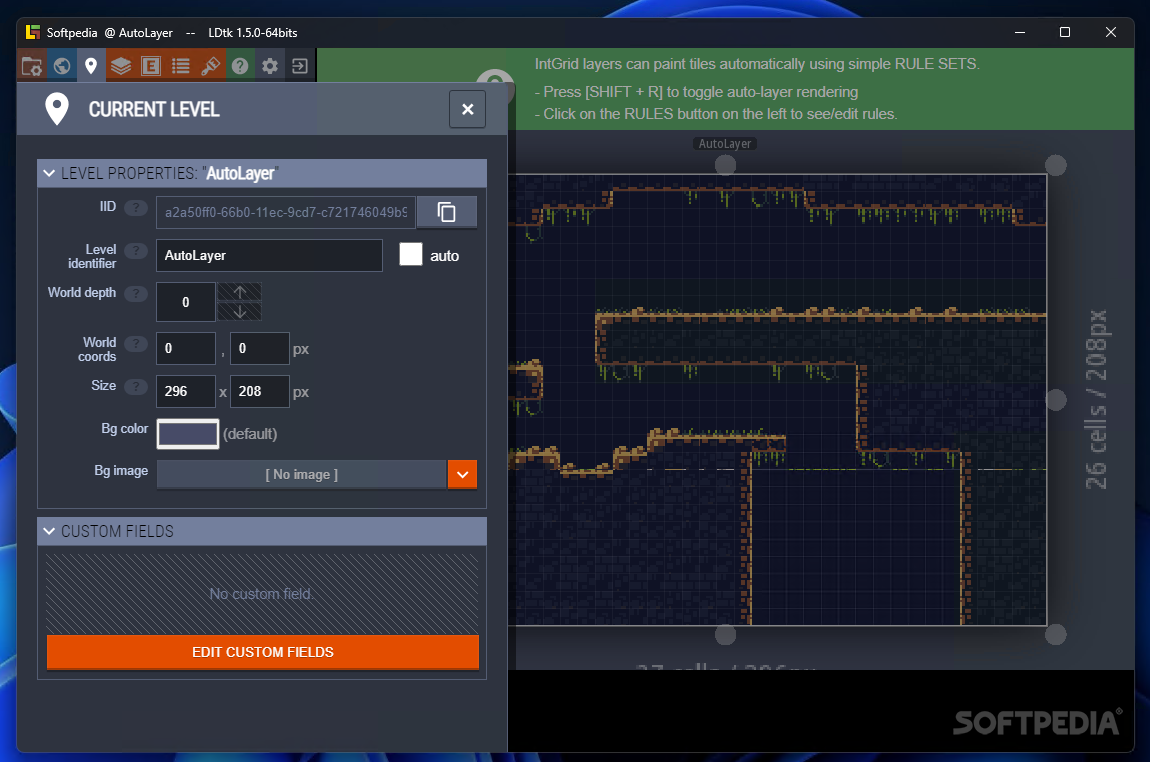Viewport: 1150px width, 762px height.
Task: Show help for World depth
Action: coord(136,293)
